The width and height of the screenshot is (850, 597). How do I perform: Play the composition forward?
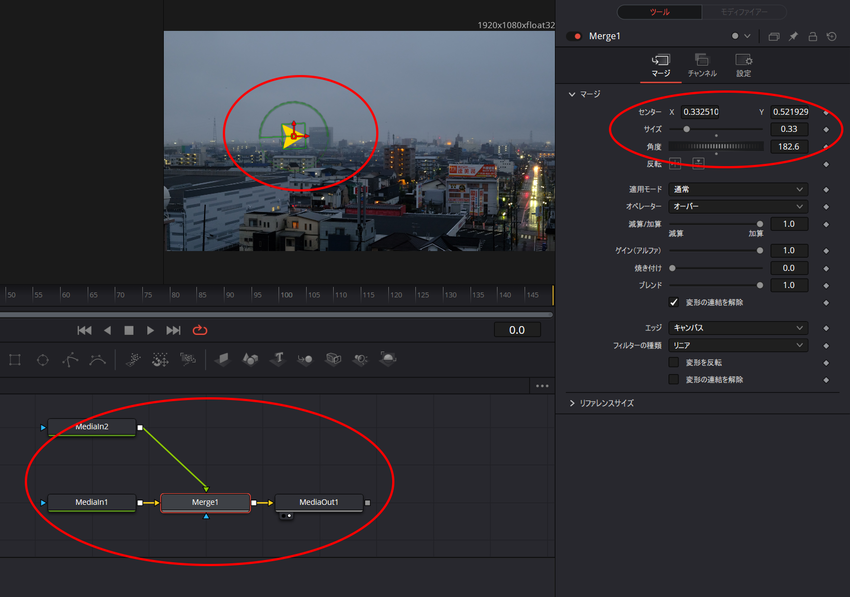pyautogui.click(x=150, y=330)
